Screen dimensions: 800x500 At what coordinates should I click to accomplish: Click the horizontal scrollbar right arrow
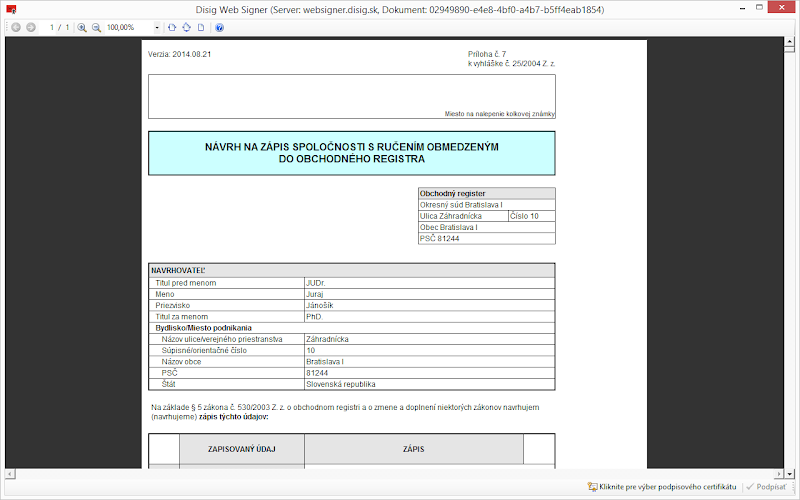click(x=779, y=473)
